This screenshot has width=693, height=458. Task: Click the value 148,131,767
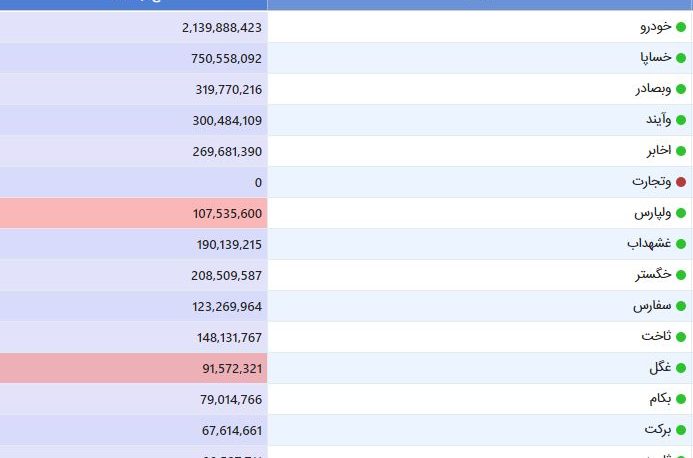tap(229, 337)
